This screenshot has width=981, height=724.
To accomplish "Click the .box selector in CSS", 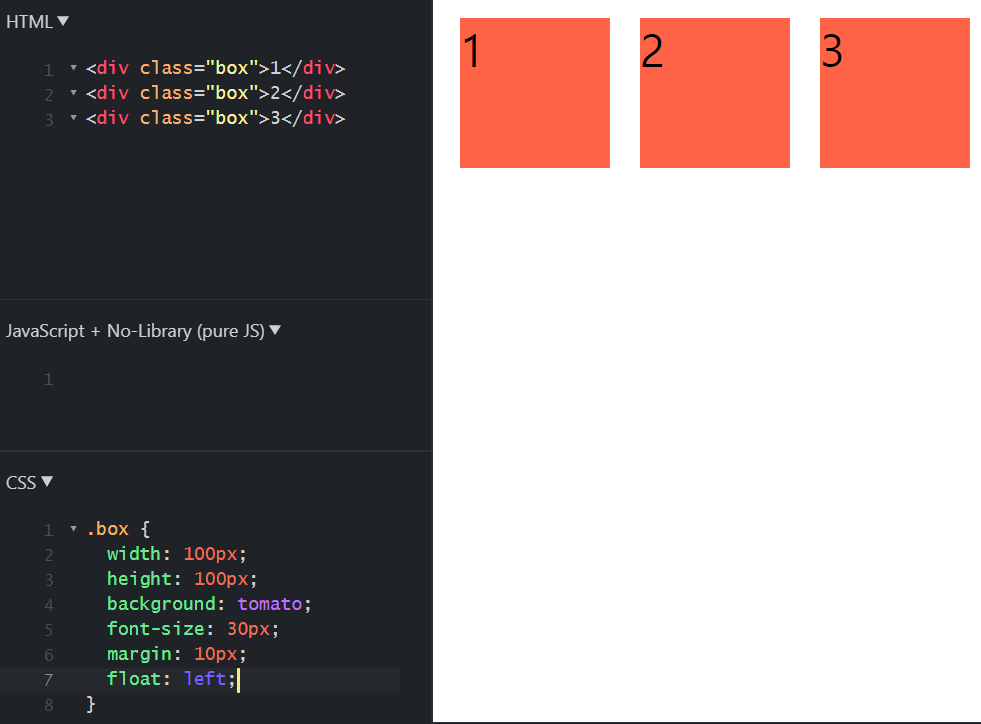I will coord(108,529).
